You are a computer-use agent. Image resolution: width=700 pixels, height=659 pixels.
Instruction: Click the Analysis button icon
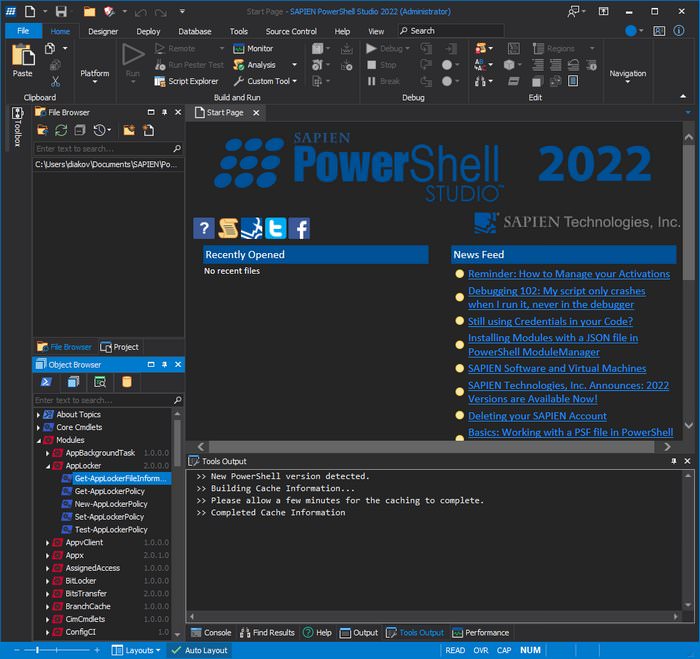tap(239, 65)
